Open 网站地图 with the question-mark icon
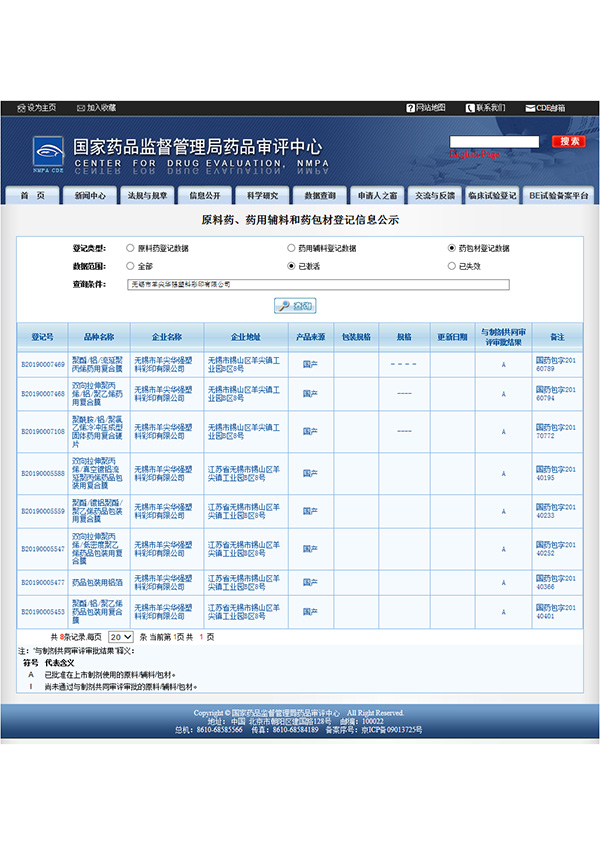The image size is (600, 845). click(x=426, y=108)
